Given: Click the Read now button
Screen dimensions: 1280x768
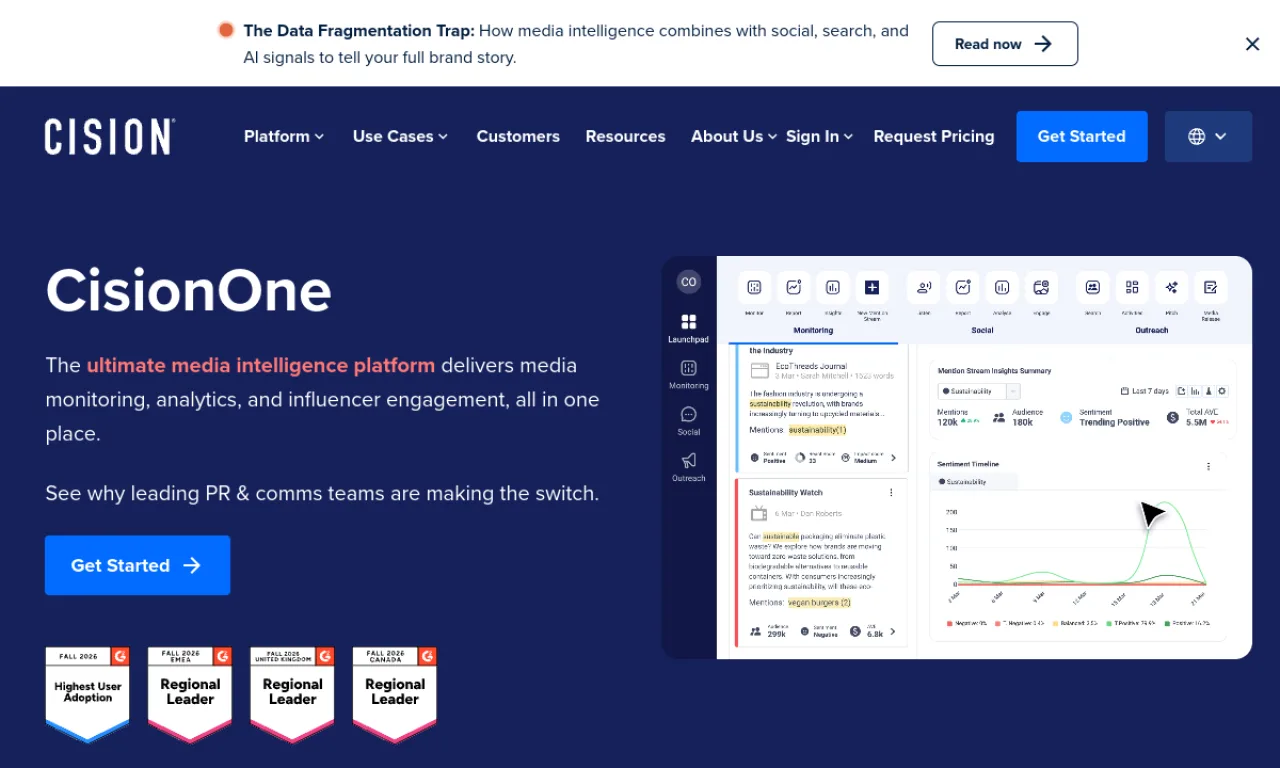Looking at the screenshot, I should click(x=1005, y=44).
